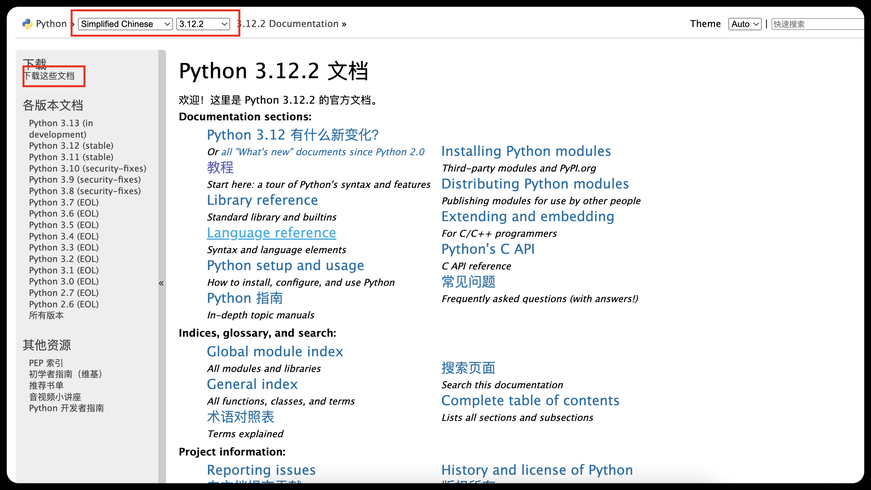The height and width of the screenshot is (490, 871).
Task: Focus the quick search input field
Action: point(818,24)
